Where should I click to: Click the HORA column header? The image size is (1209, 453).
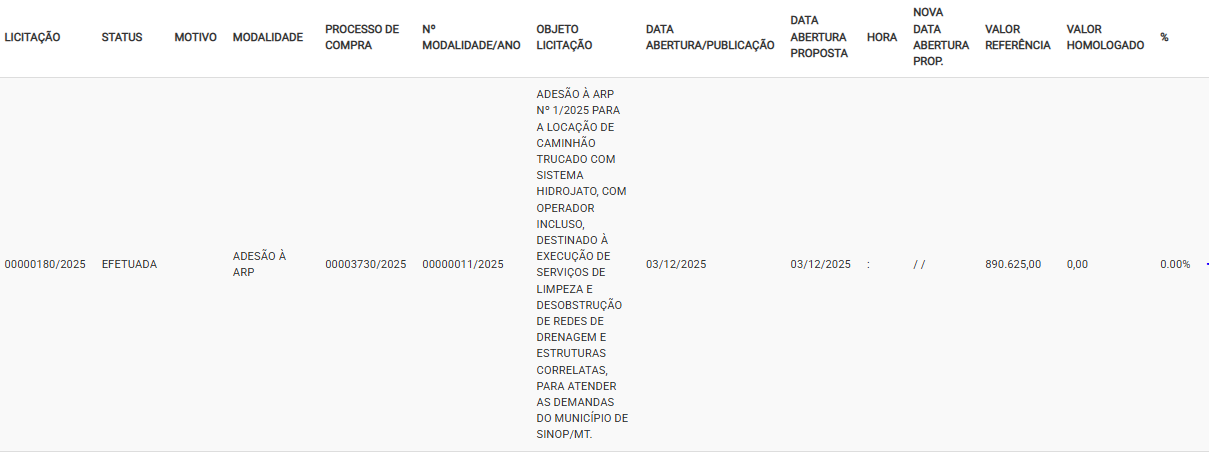(882, 37)
